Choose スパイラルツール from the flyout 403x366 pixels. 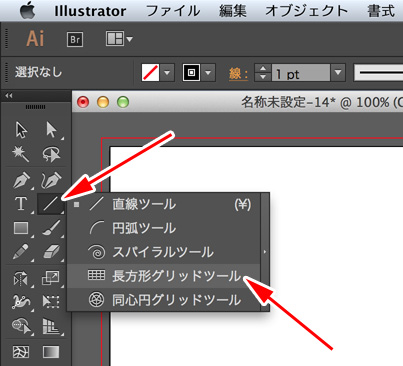pos(164,252)
